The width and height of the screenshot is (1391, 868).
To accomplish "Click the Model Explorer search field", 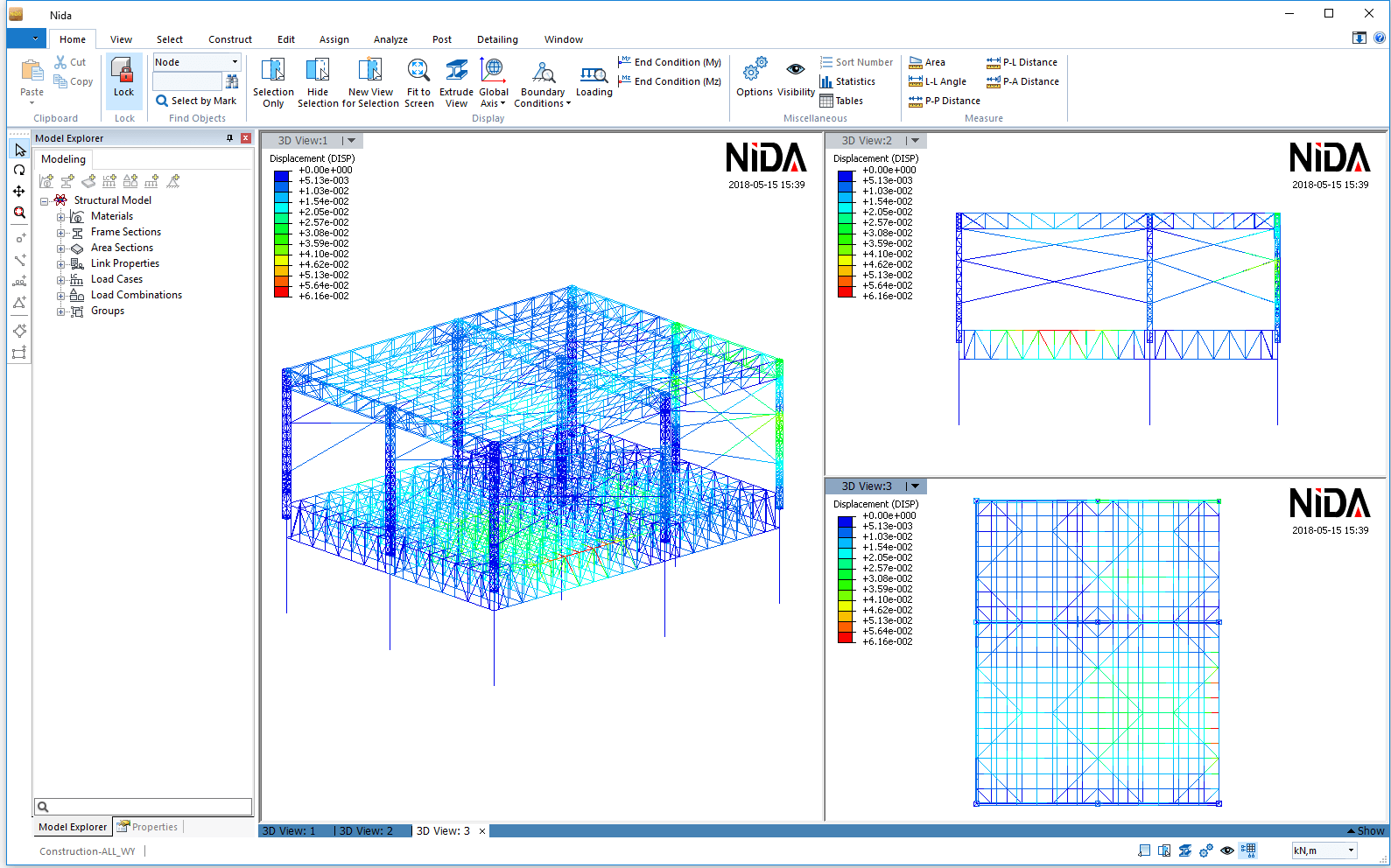I will (144, 807).
